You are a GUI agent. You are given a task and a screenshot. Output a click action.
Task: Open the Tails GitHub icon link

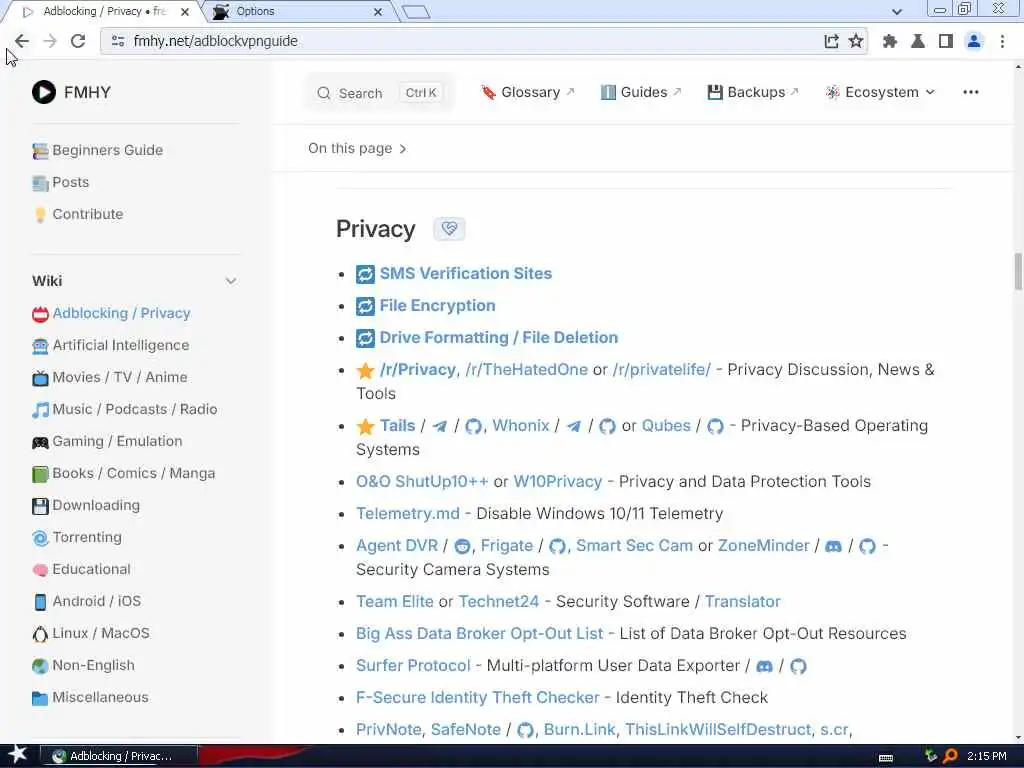[x=473, y=426]
